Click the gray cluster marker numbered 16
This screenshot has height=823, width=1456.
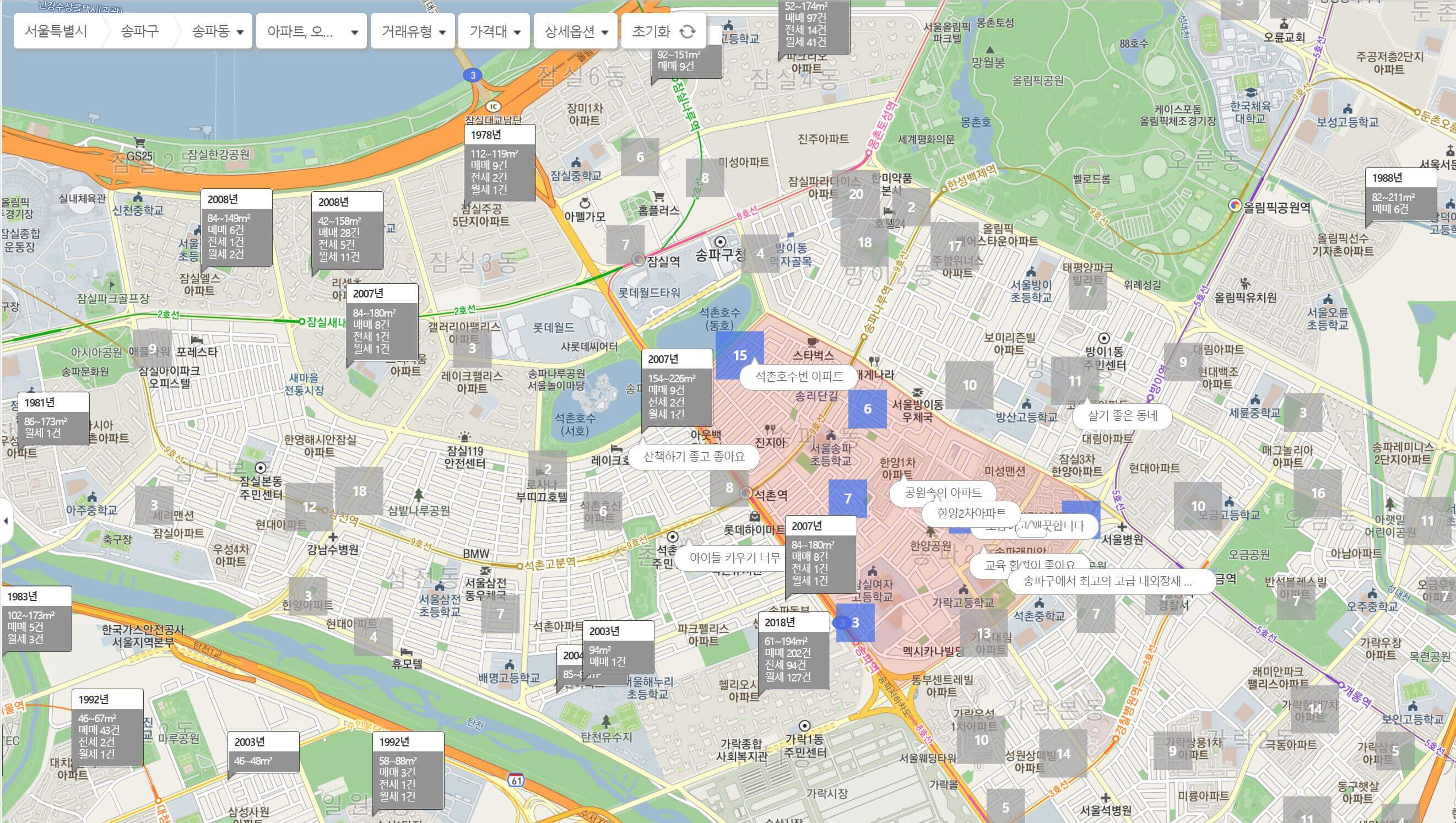tap(1318, 494)
